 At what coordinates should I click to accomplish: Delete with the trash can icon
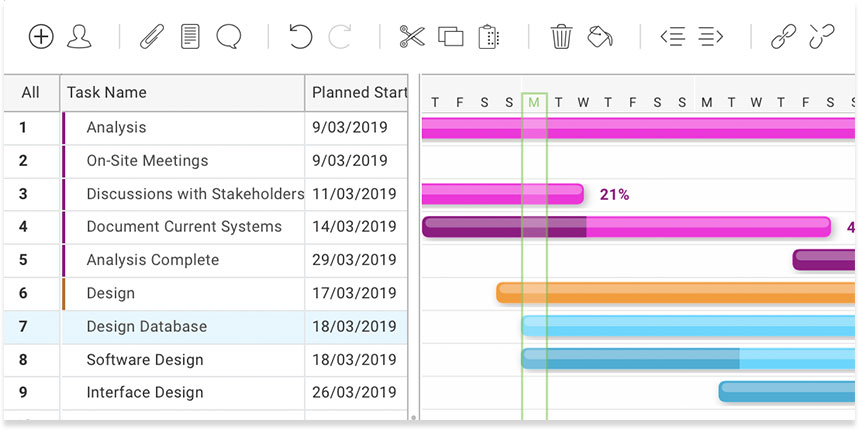pos(561,37)
